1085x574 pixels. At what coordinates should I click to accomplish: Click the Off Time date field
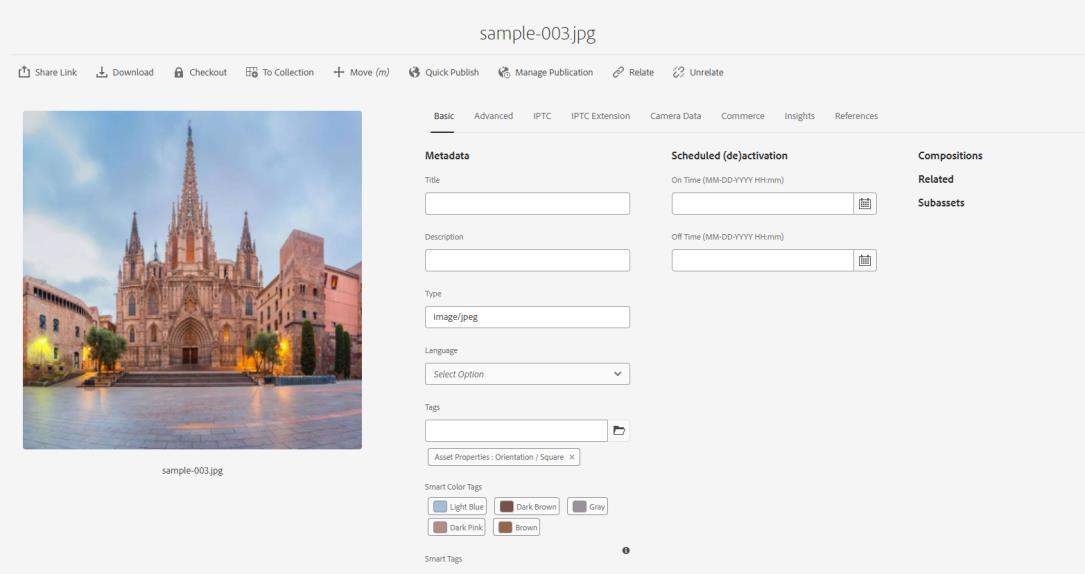pos(763,260)
